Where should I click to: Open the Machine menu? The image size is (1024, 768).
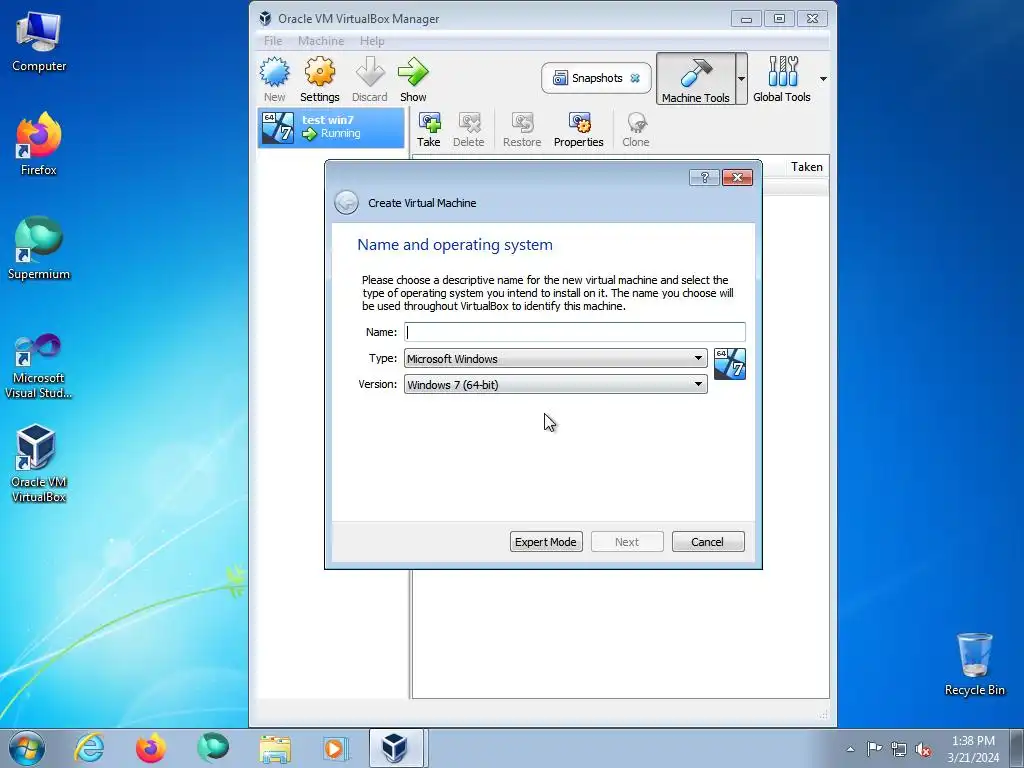(321, 40)
